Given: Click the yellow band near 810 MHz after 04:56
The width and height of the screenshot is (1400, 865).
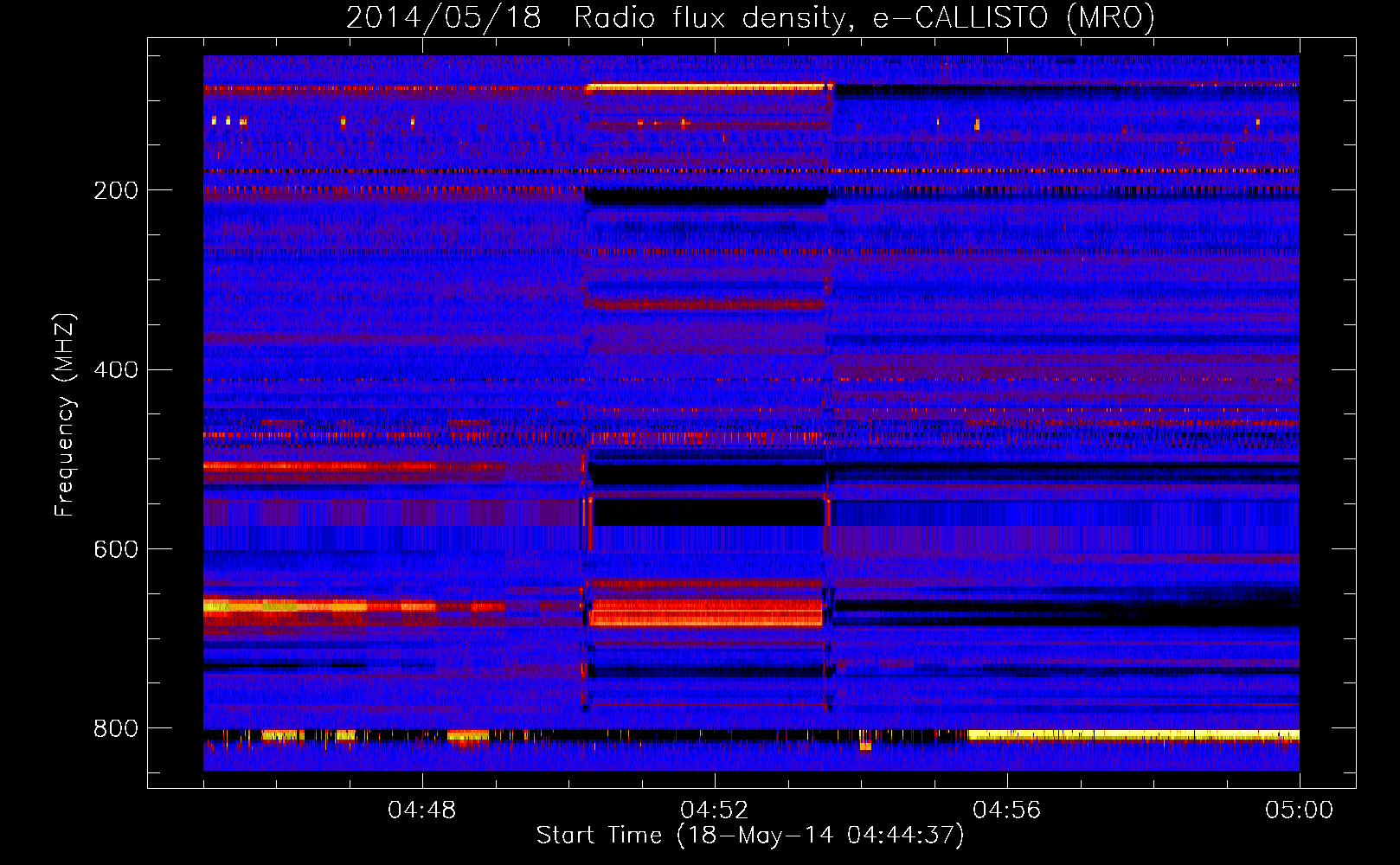Looking at the screenshot, I should click(x=1133, y=735).
